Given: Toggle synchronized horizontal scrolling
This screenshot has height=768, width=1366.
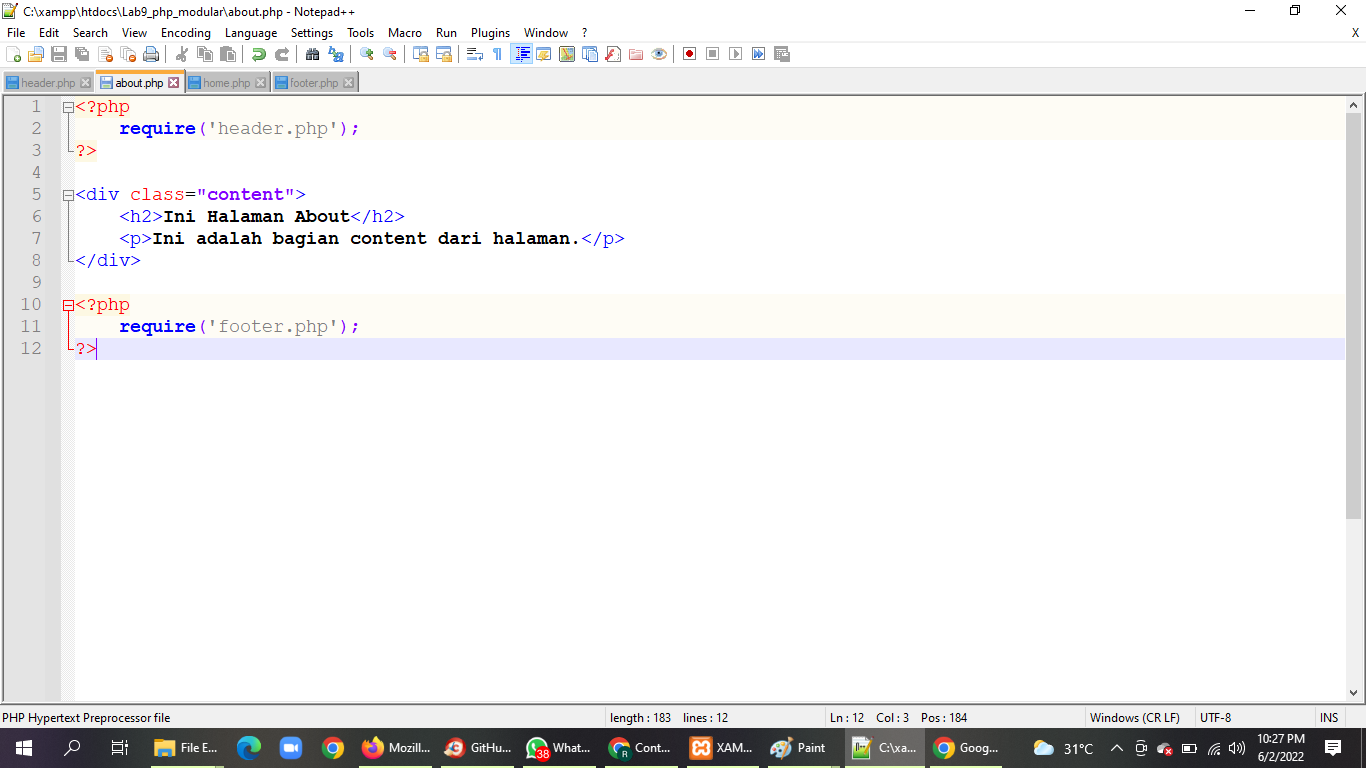Looking at the screenshot, I should click(x=444, y=54).
